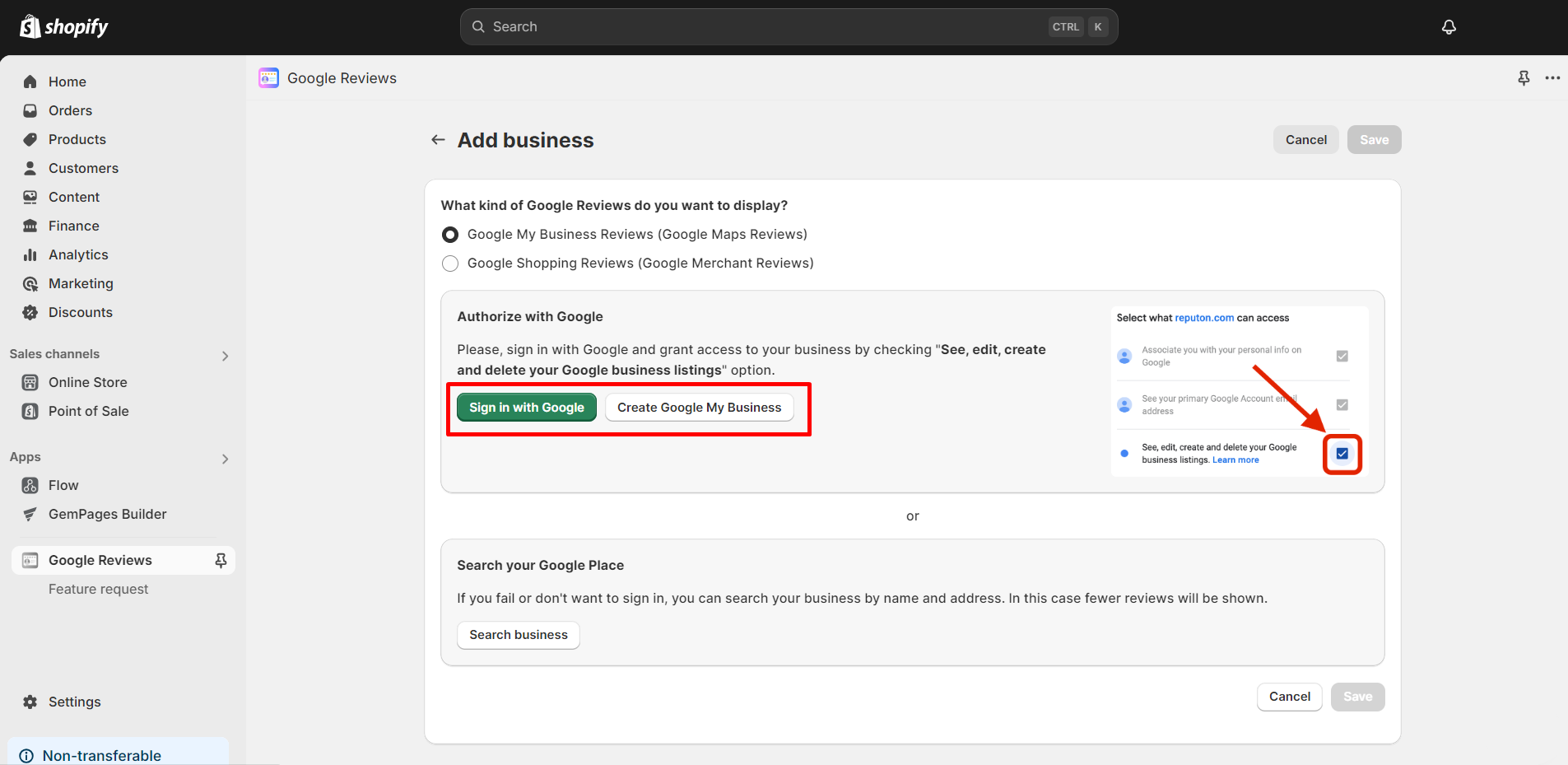Select Google Shopping Reviews option
Image resolution: width=1568 pixels, height=765 pixels.
click(450, 263)
